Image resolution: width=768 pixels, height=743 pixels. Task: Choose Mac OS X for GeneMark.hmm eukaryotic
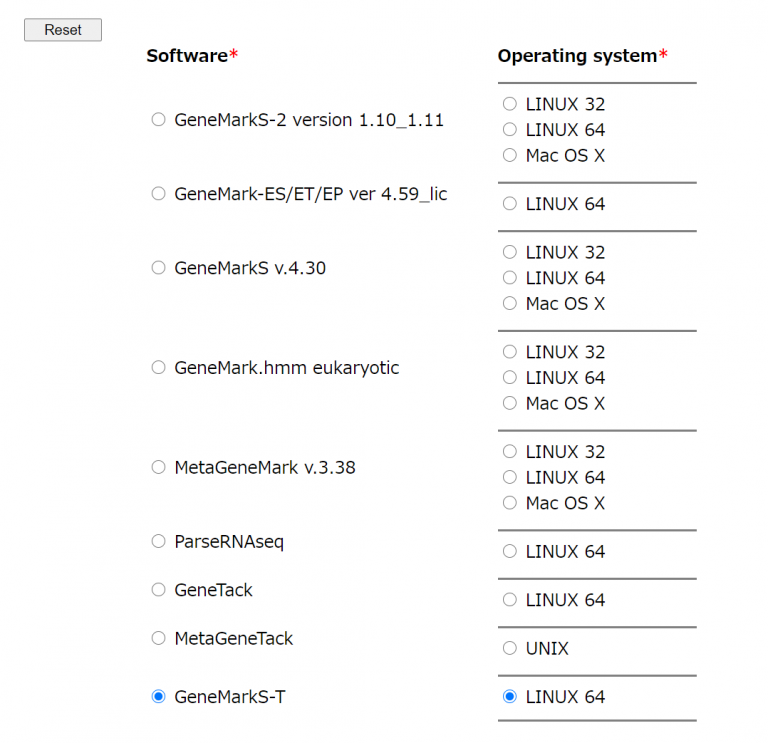point(510,404)
